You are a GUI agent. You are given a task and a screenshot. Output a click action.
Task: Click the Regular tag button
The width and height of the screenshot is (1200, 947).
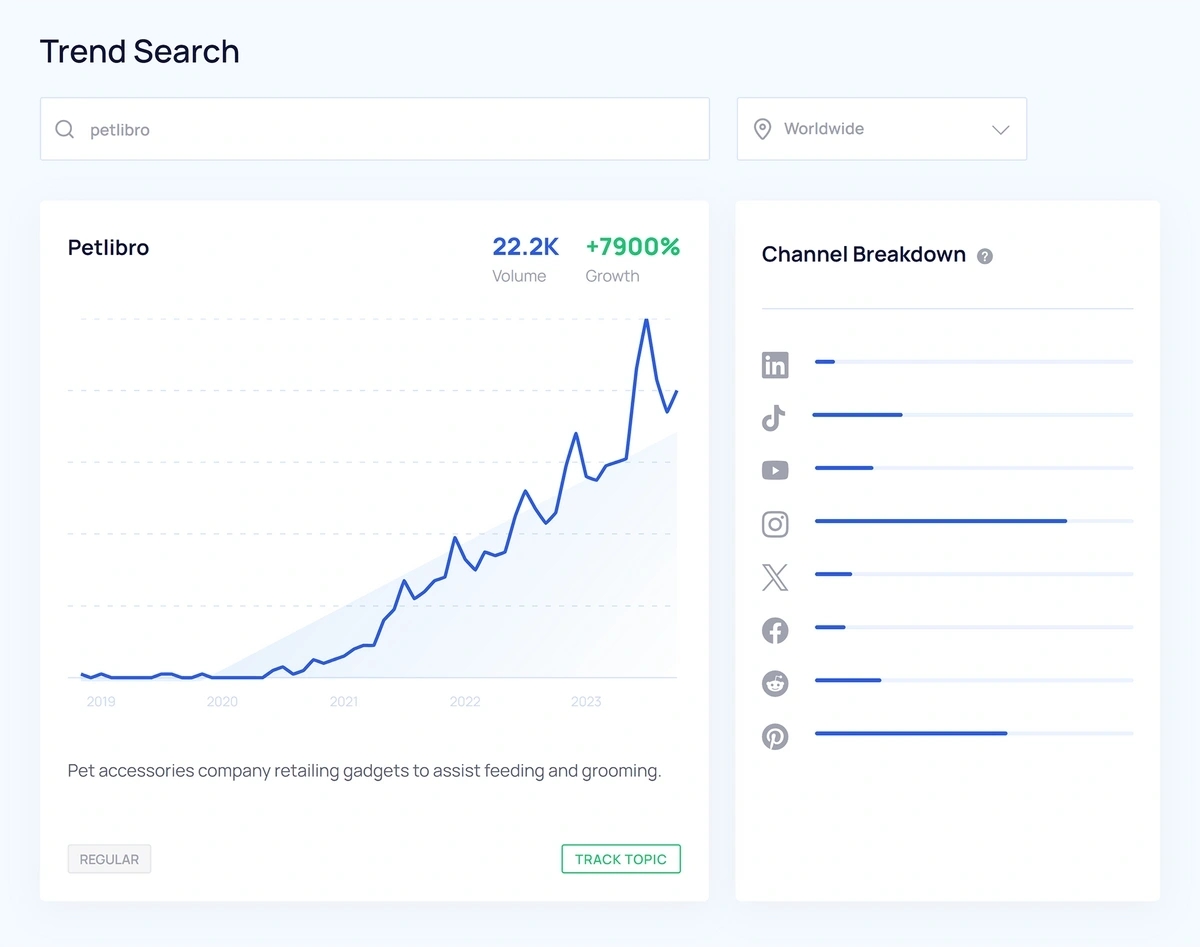coord(109,859)
